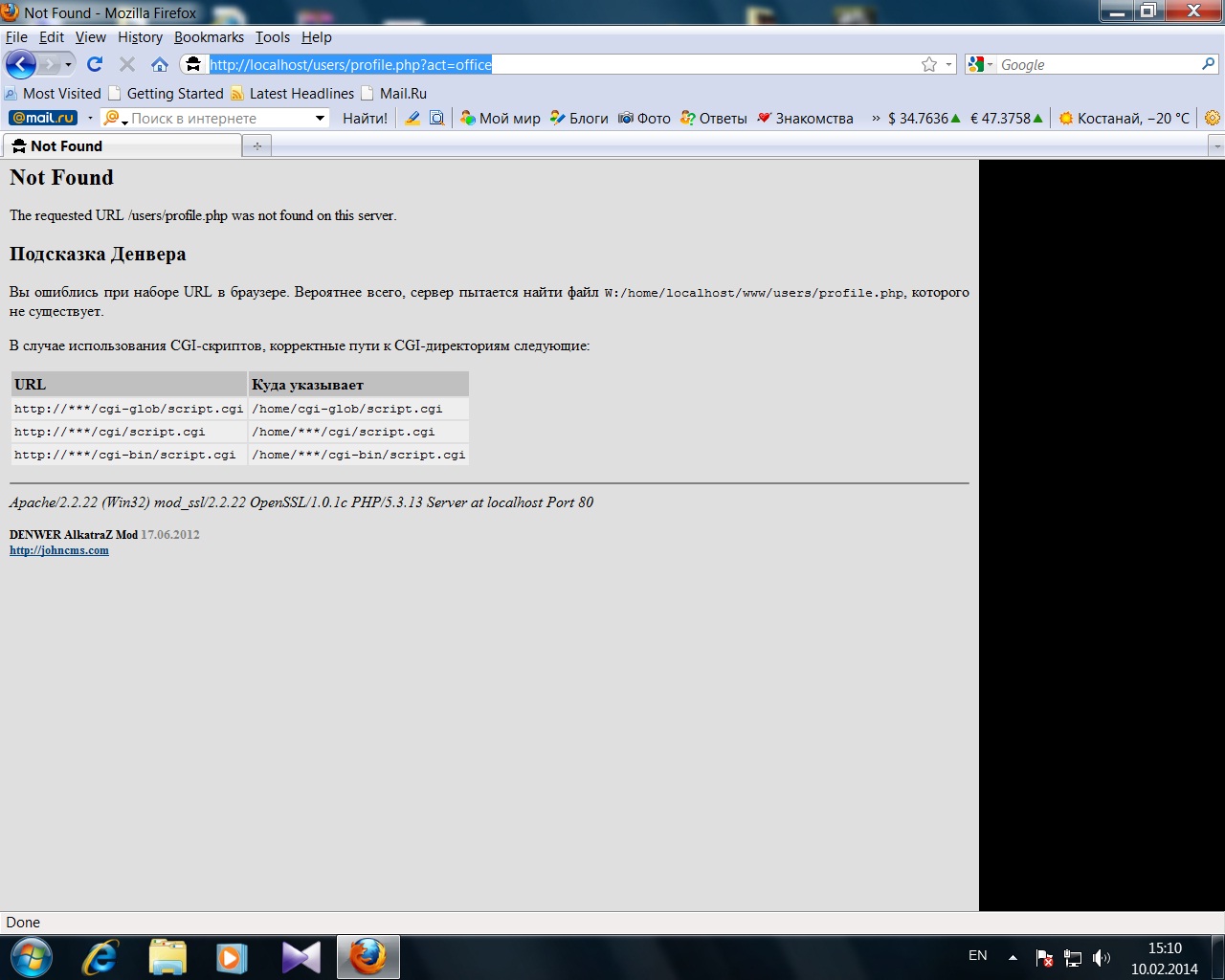The image size is (1225, 980).
Task: Open the new tab plus button
Action: [x=256, y=145]
